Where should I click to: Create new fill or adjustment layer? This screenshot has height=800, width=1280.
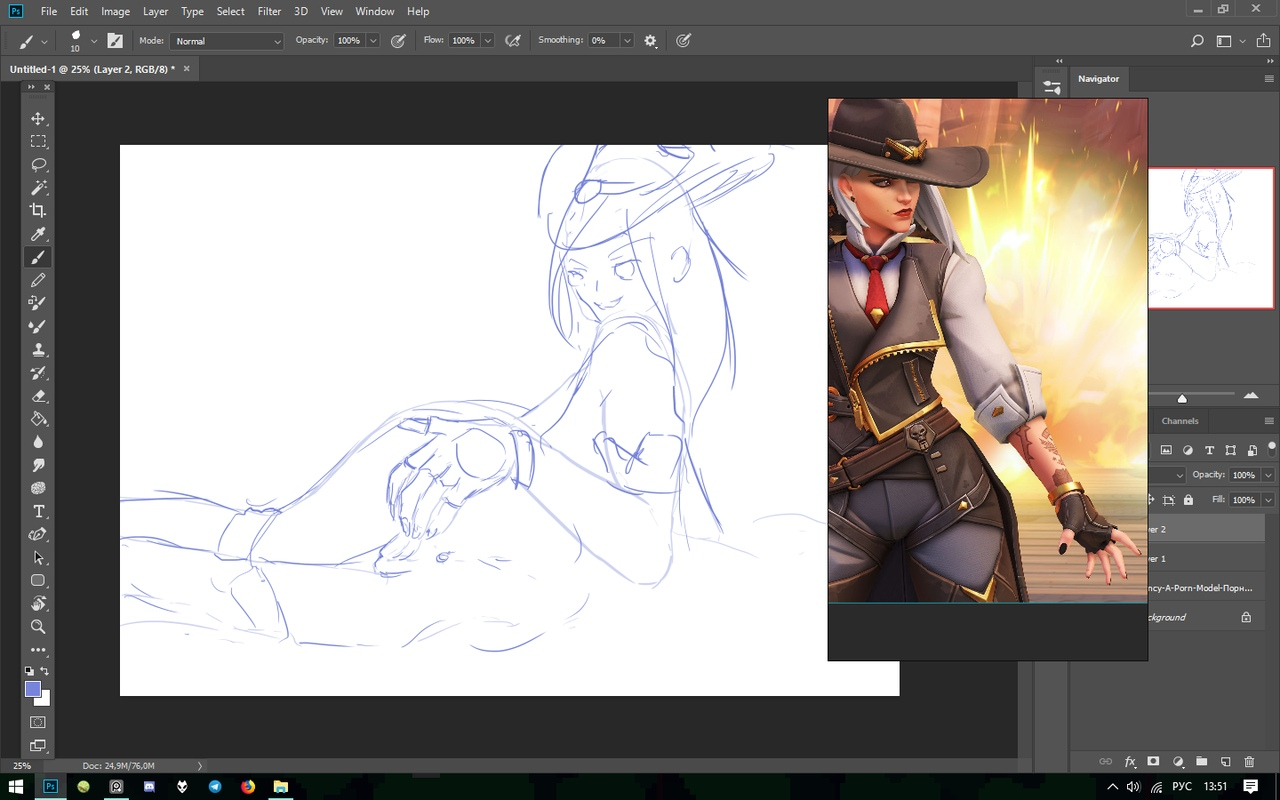tap(1177, 762)
